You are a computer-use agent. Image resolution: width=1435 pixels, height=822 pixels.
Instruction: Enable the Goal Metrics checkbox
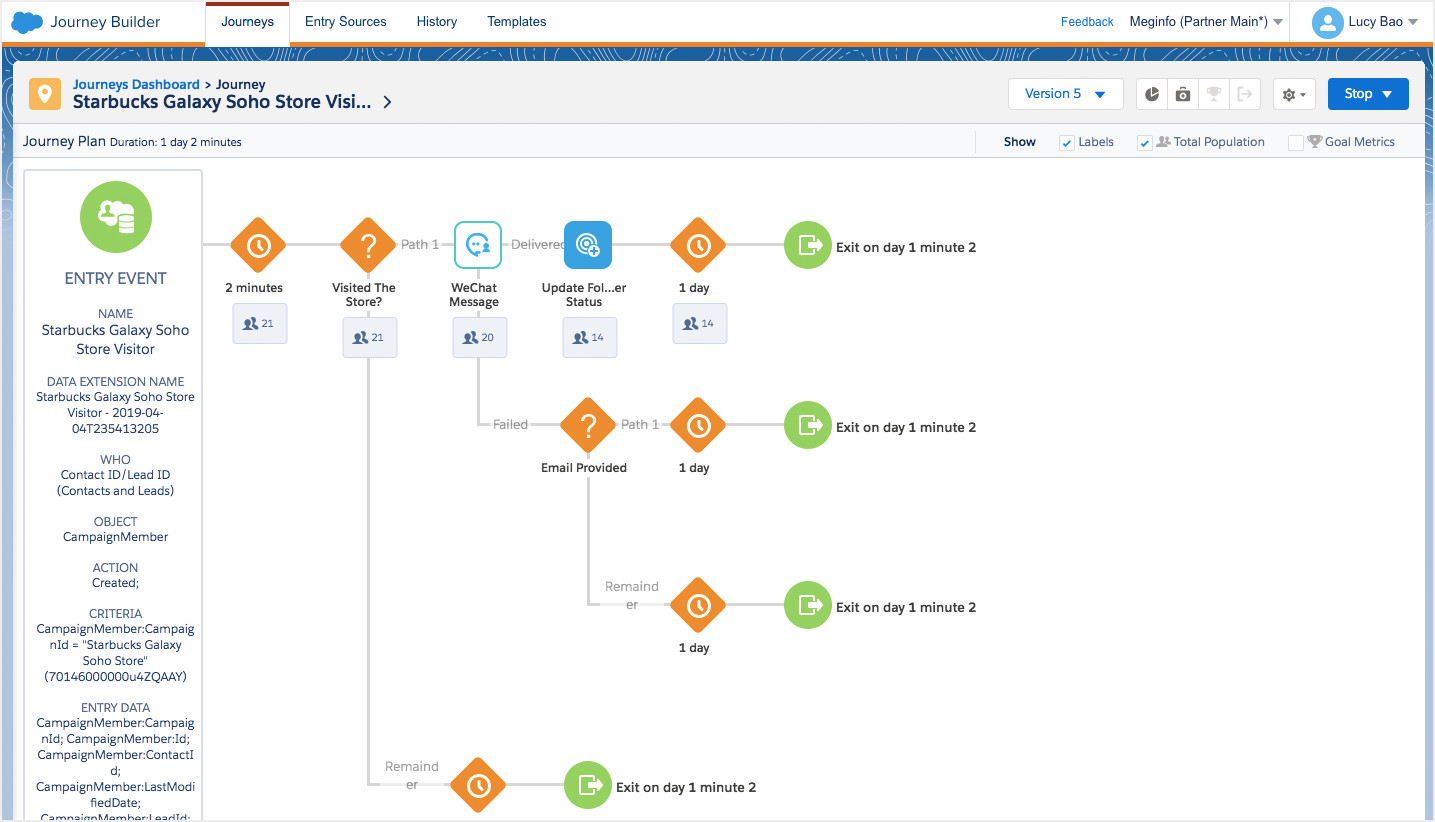pos(1296,143)
